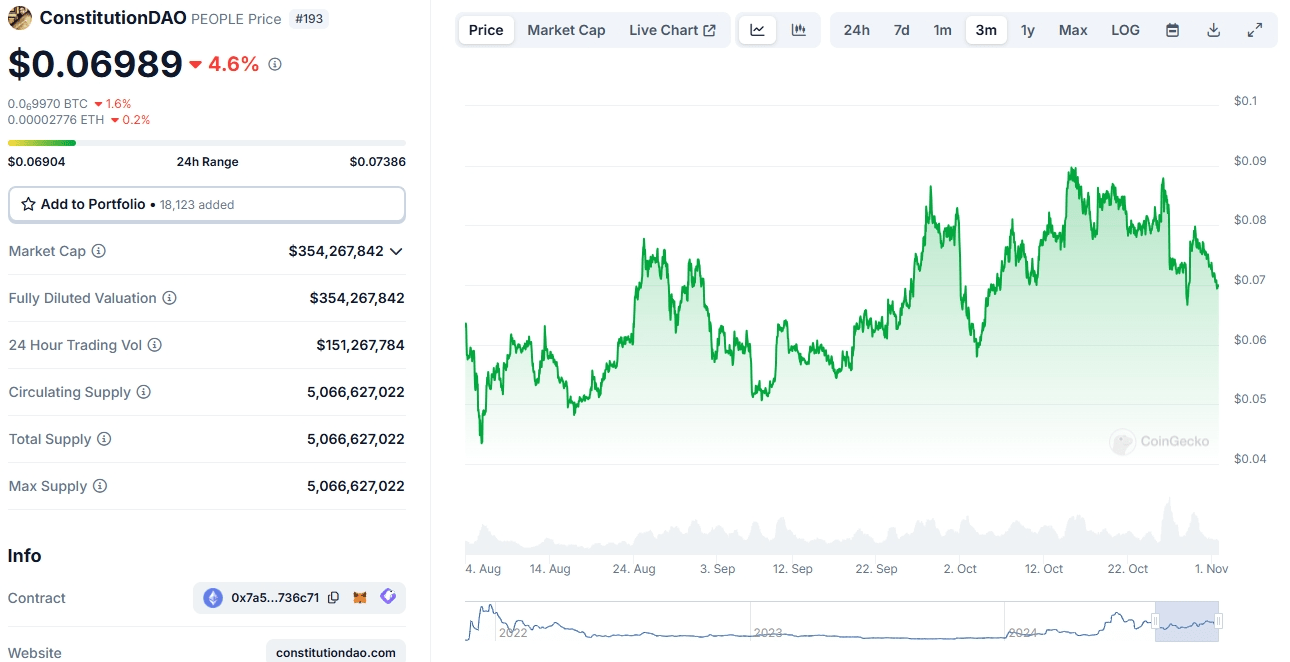Switch to the candlestick chart icon
The image size is (1290, 662).
coord(798,30)
